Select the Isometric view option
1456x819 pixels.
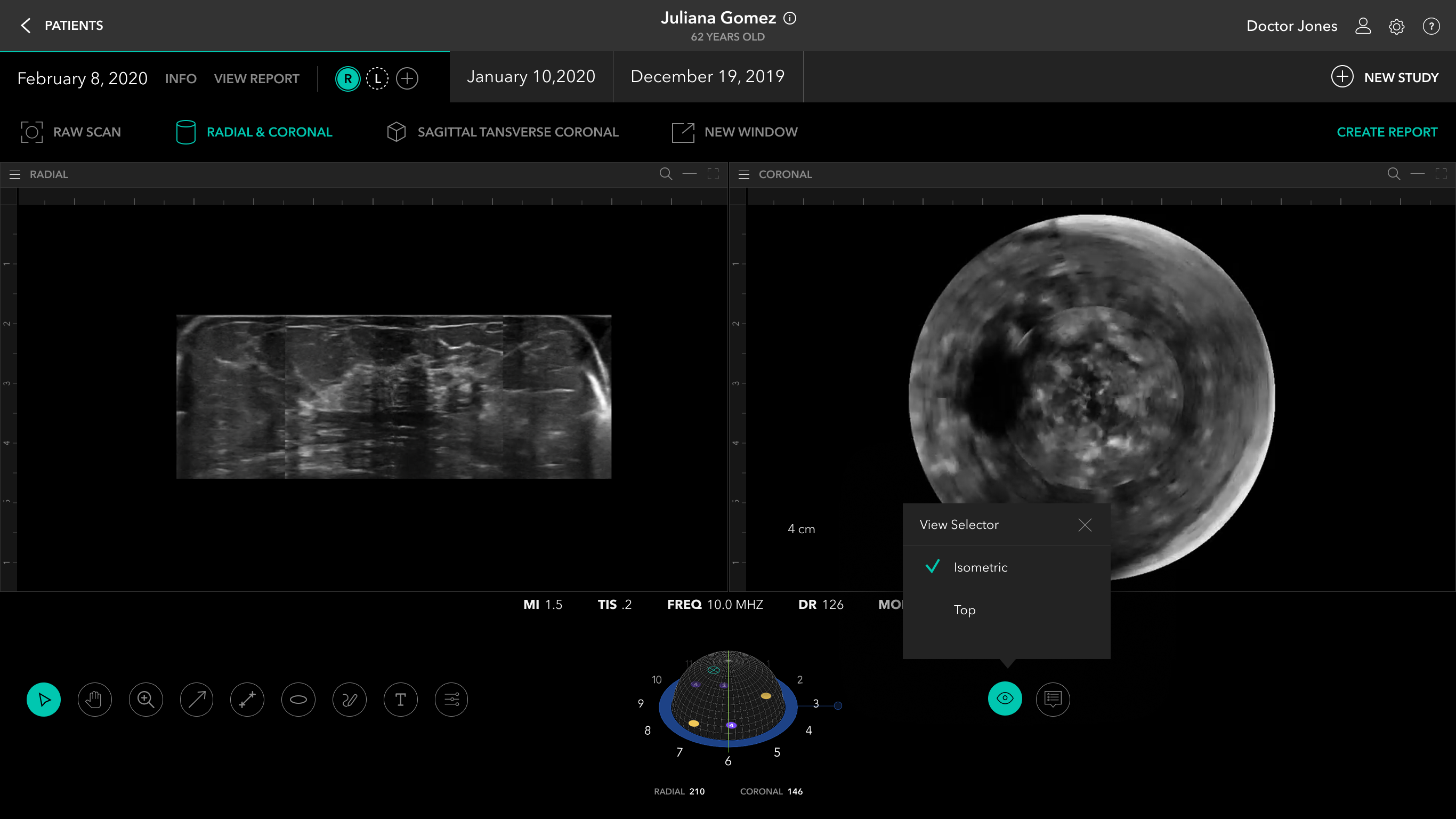tap(980, 567)
